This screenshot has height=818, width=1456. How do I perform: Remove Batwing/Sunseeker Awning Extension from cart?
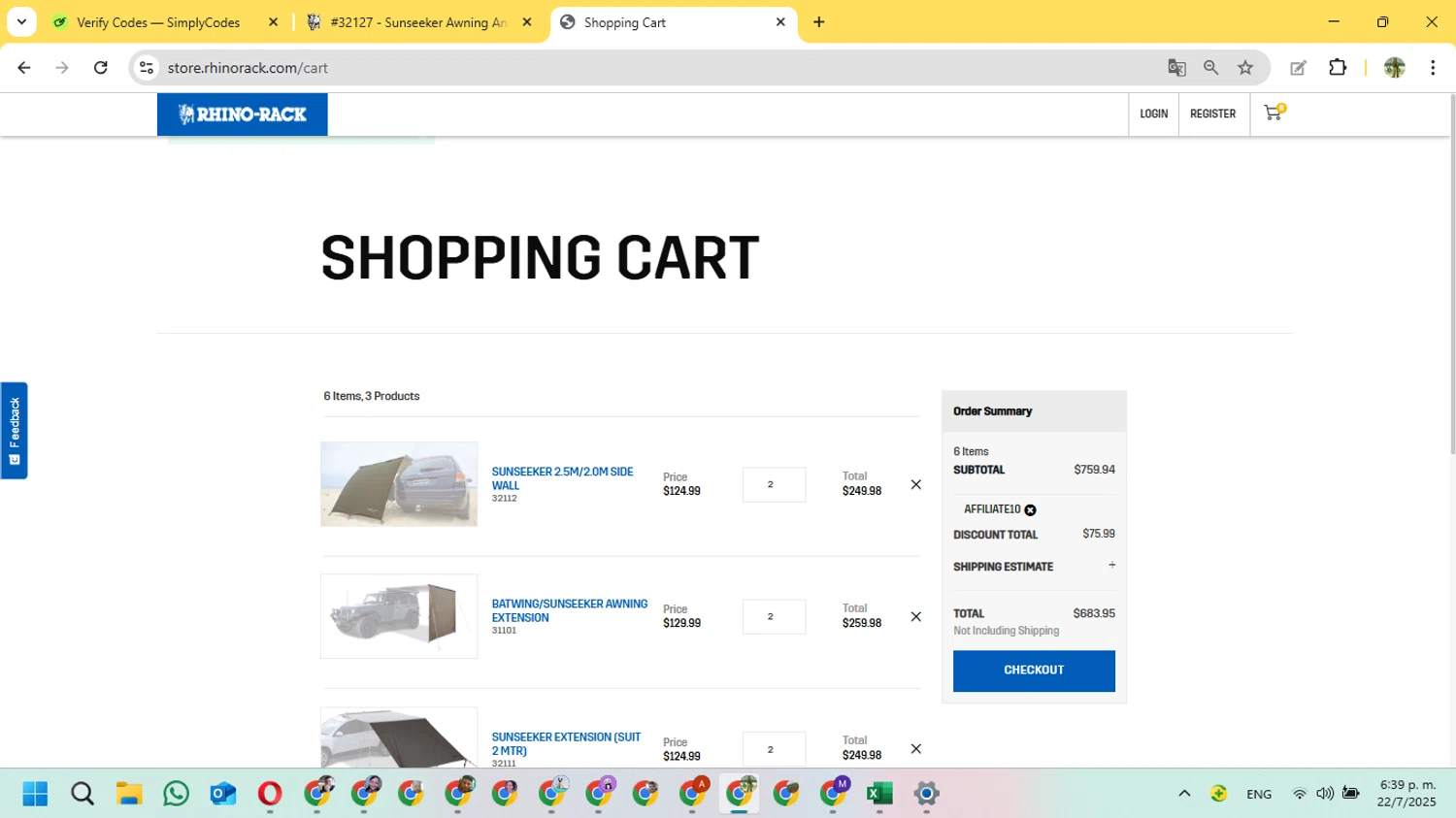pyautogui.click(x=915, y=616)
